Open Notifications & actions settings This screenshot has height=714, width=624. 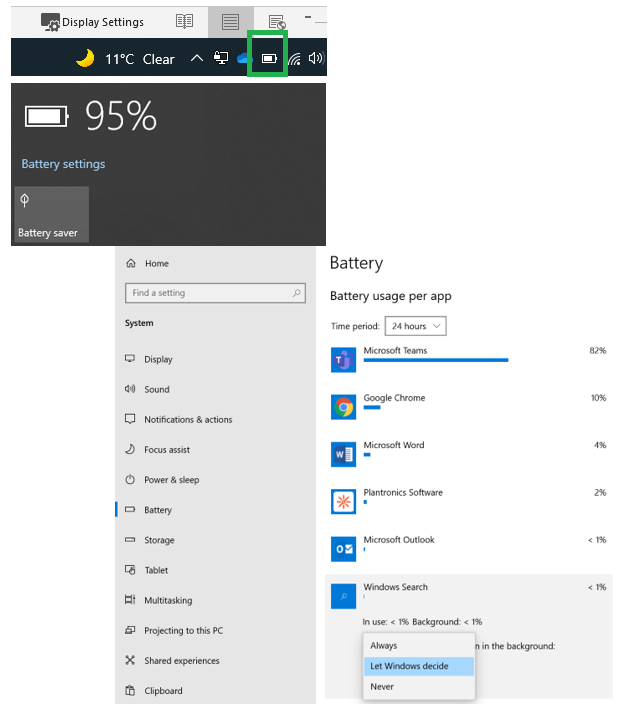215,419
